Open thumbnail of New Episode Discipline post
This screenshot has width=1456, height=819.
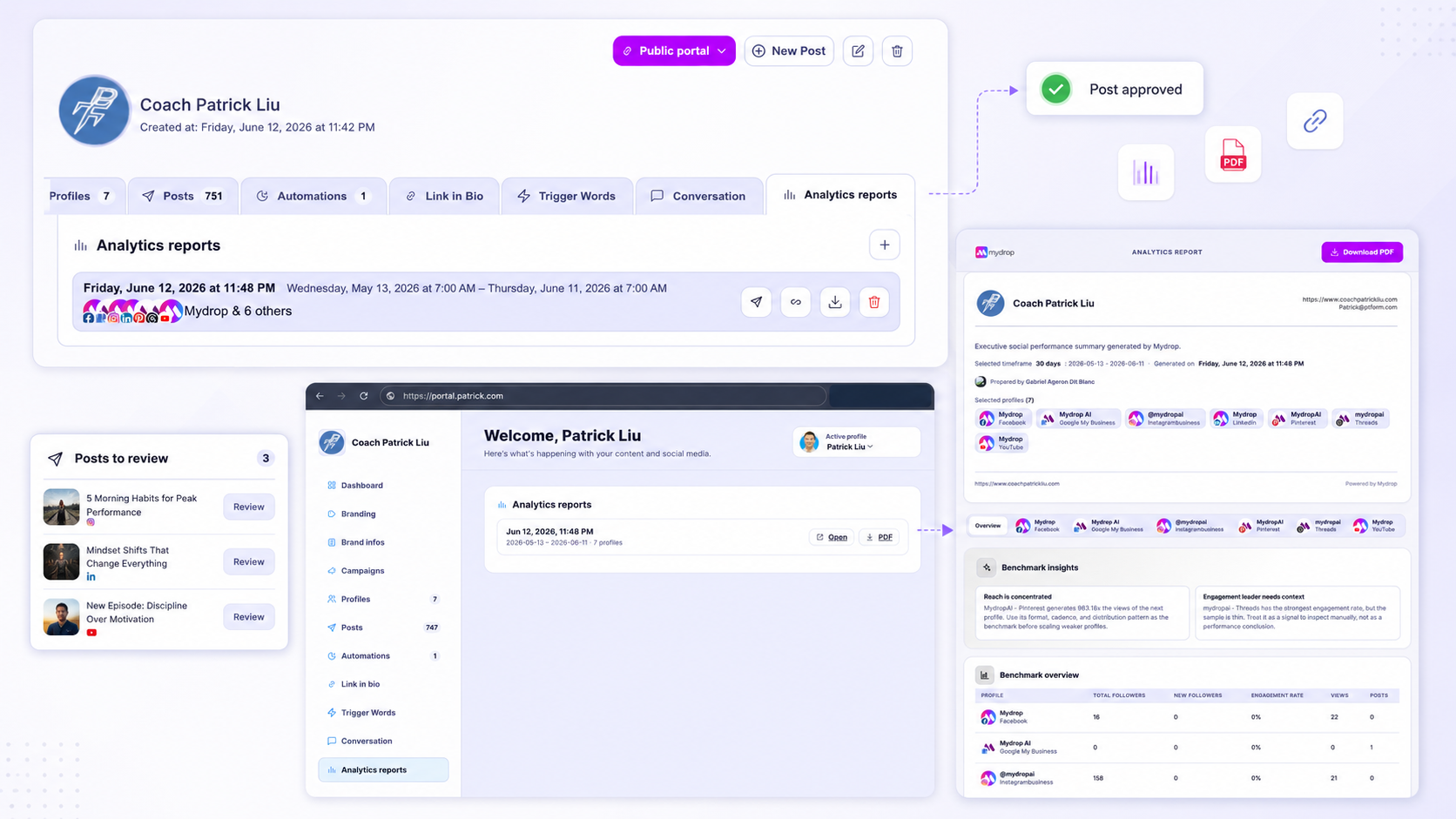[61, 616]
